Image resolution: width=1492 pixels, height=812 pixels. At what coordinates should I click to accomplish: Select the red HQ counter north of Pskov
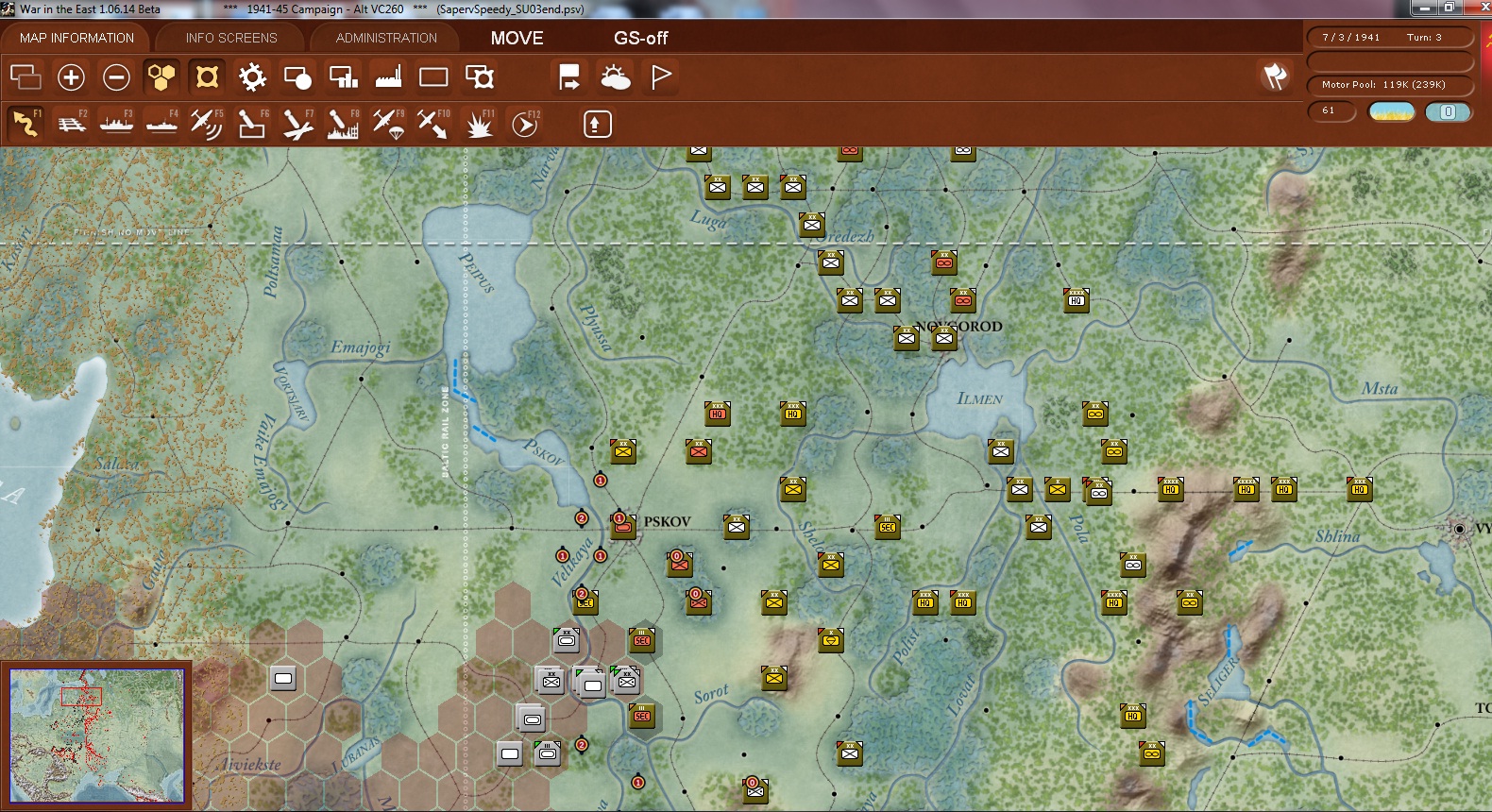(718, 414)
